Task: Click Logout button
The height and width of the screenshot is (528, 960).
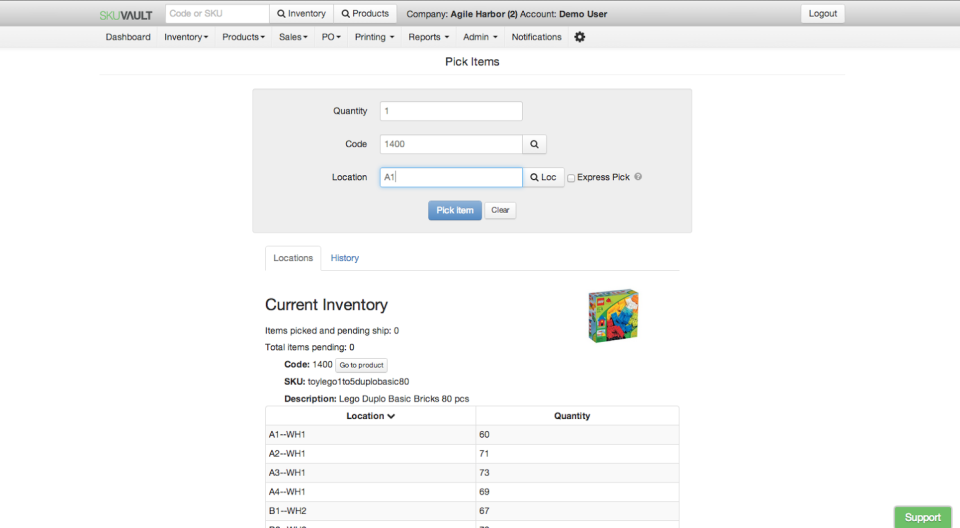Action: point(822,13)
